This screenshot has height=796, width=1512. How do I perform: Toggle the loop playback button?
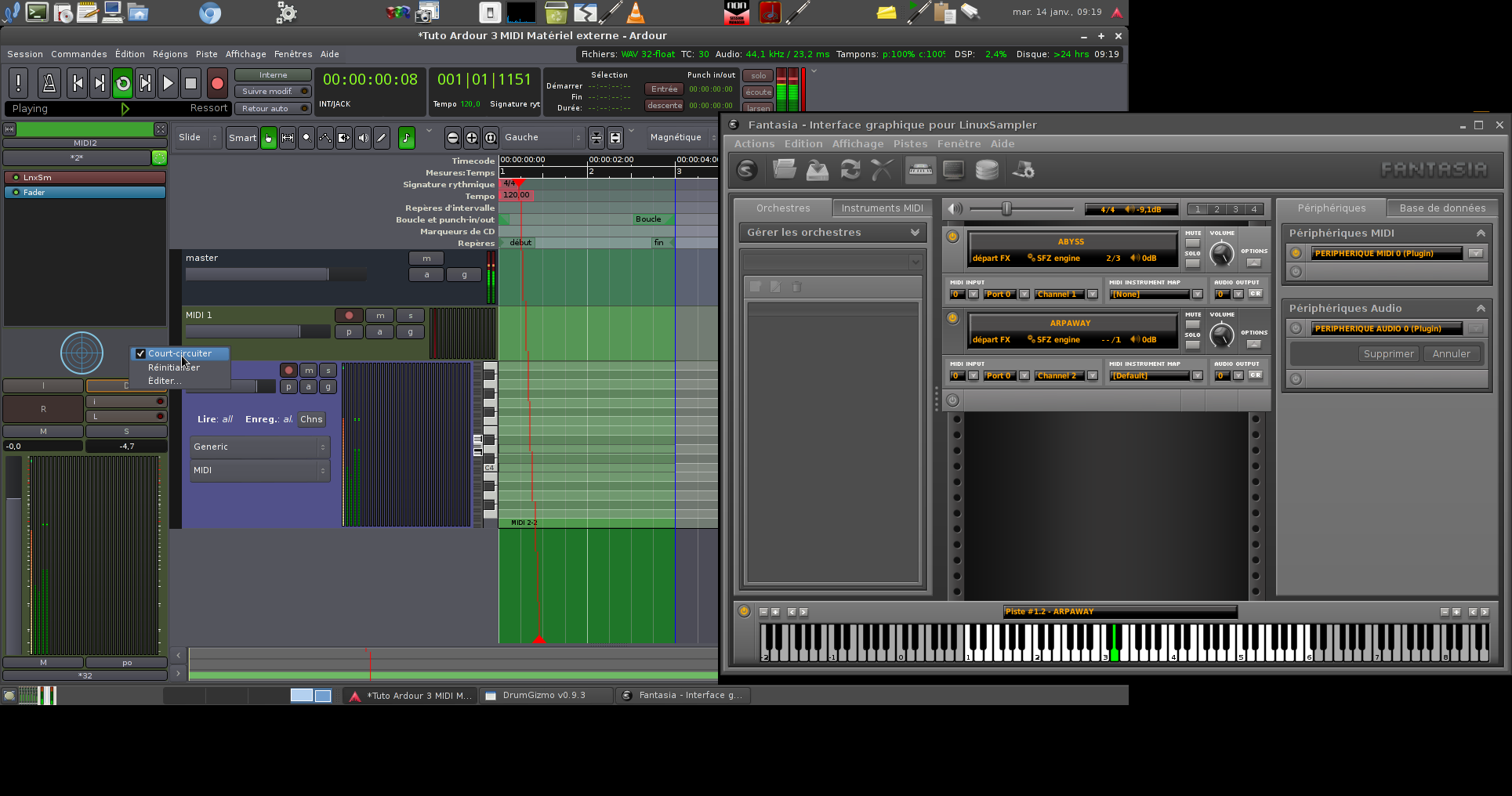(x=123, y=83)
